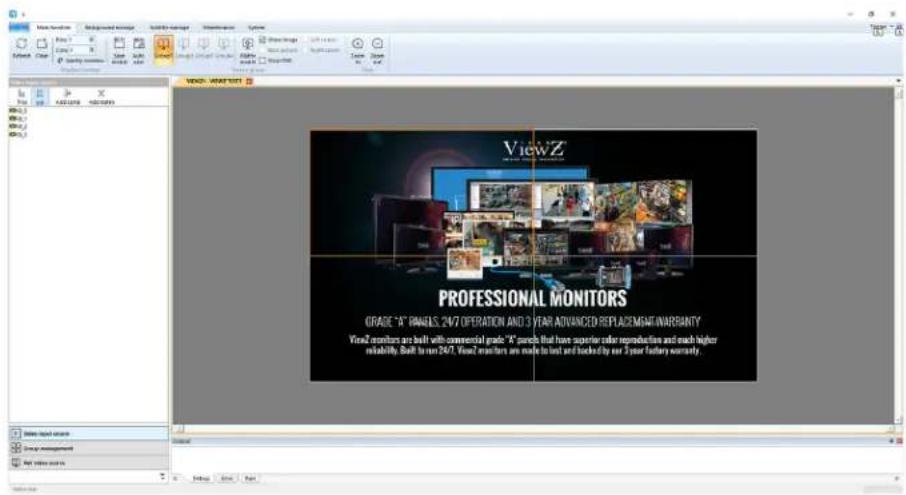The height and width of the screenshot is (495, 906).
Task: Switch Output panel to Debug tab
Action: [200, 478]
